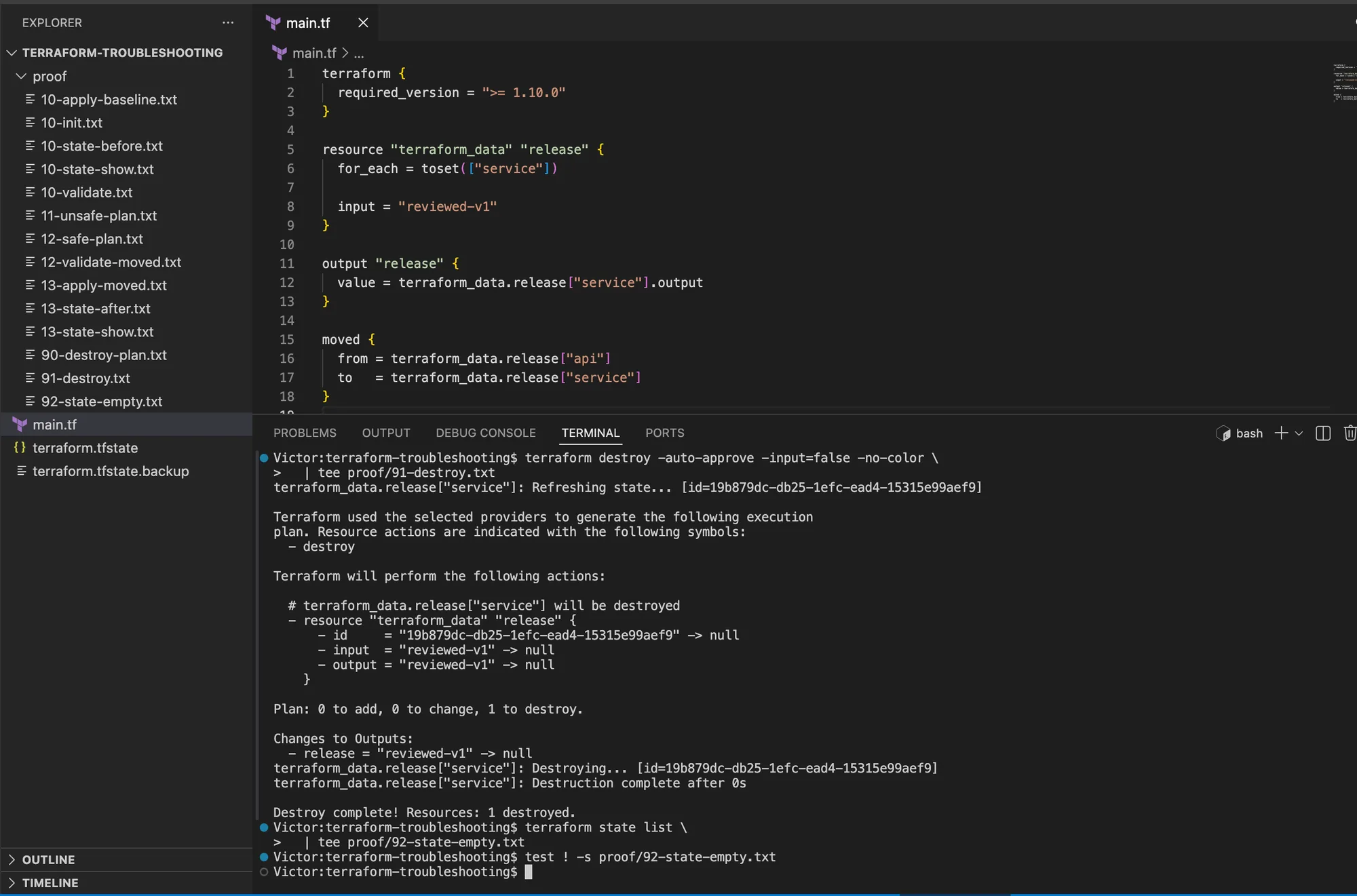Switch to the PORTS panel tab
The width and height of the screenshot is (1357, 896).
[665, 433]
